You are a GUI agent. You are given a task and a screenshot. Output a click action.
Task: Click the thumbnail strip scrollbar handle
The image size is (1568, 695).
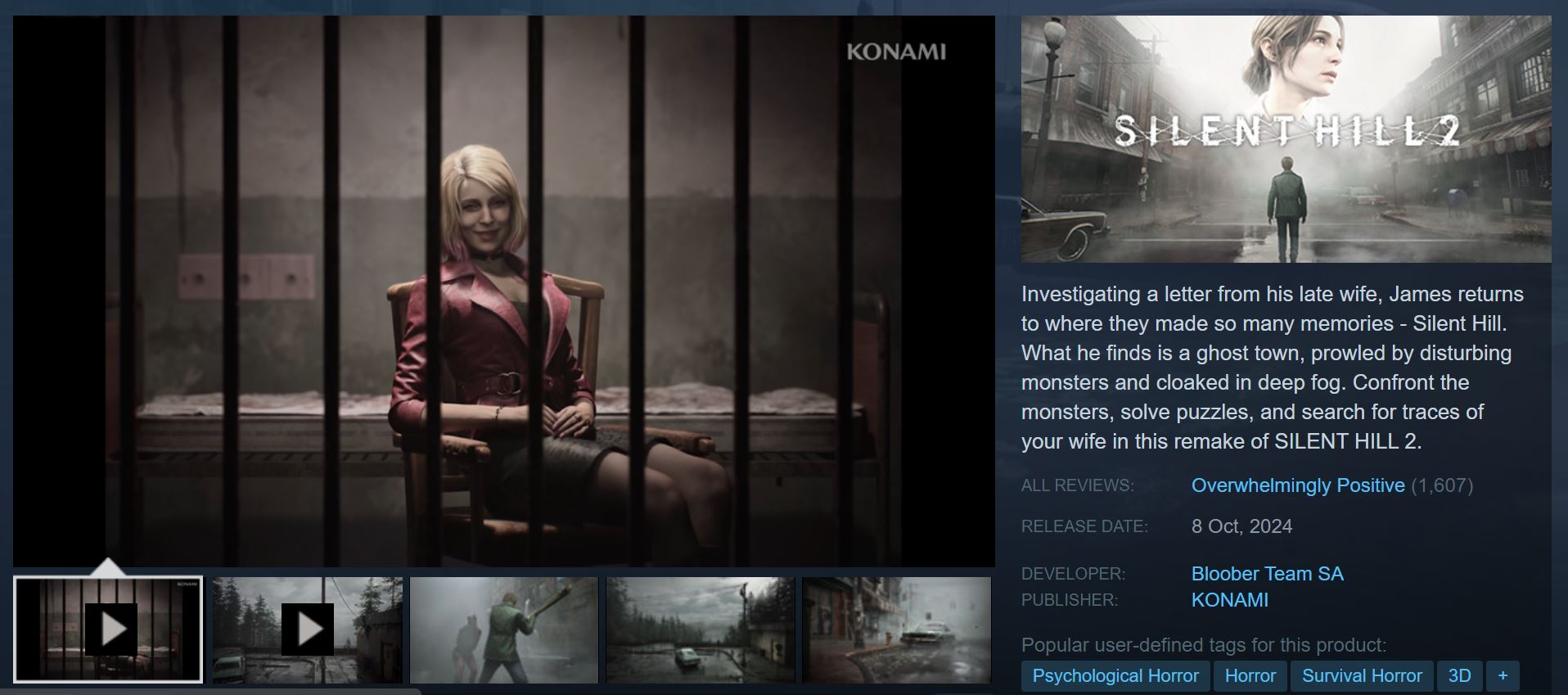point(211,691)
